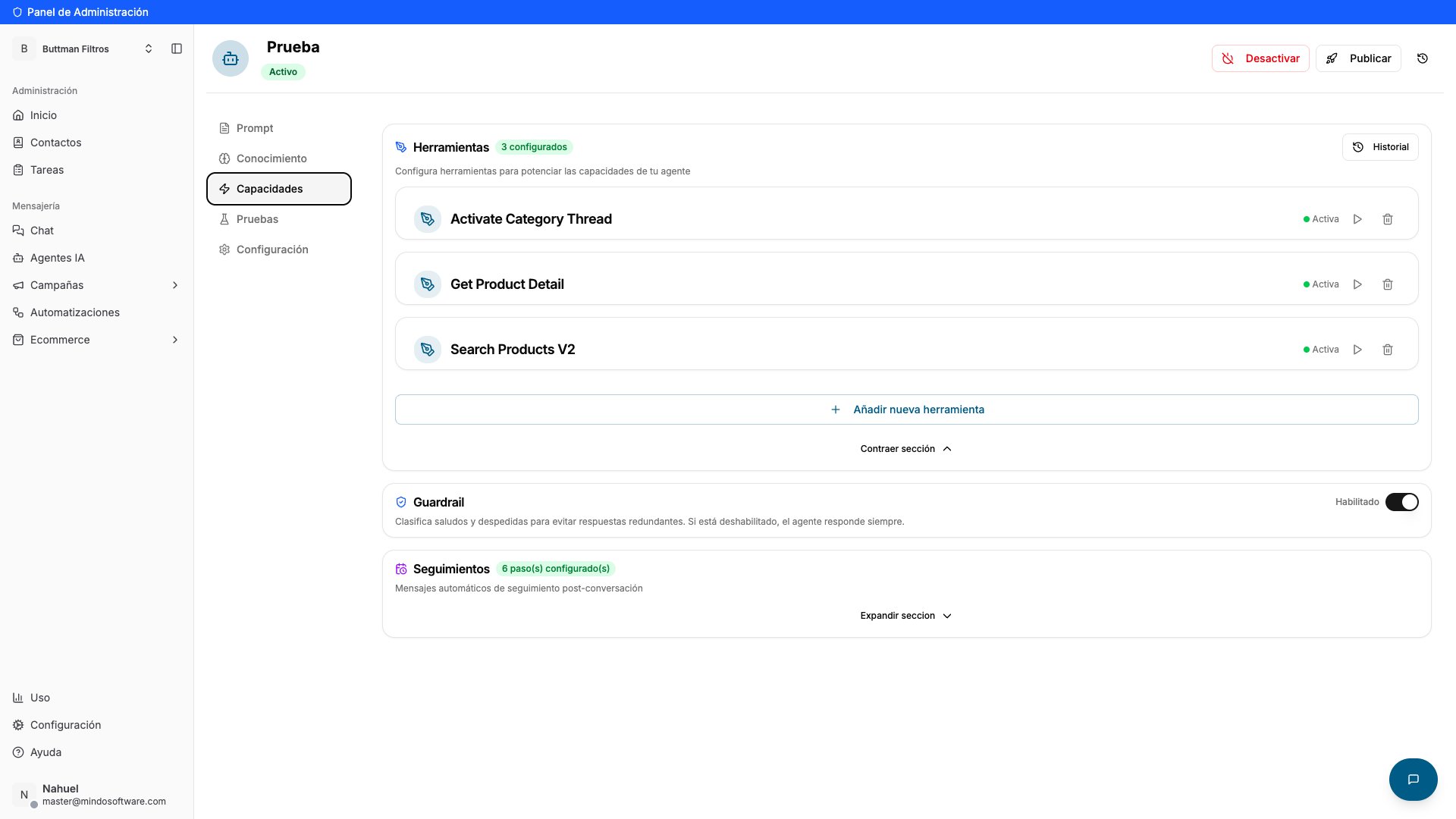The image size is (1456, 819).
Task: Click the Desactivar button
Action: pyautogui.click(x=1260, y=58)
